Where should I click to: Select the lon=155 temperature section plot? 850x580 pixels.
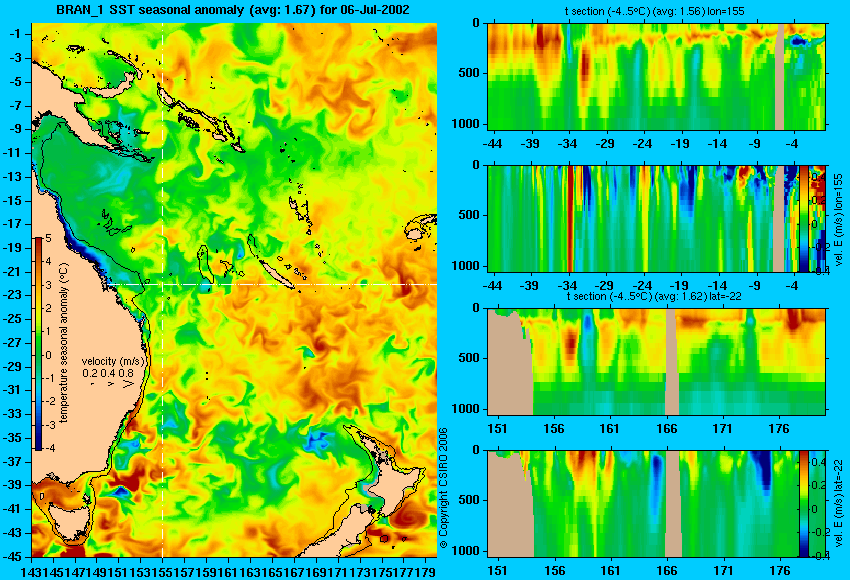(657, 76)
